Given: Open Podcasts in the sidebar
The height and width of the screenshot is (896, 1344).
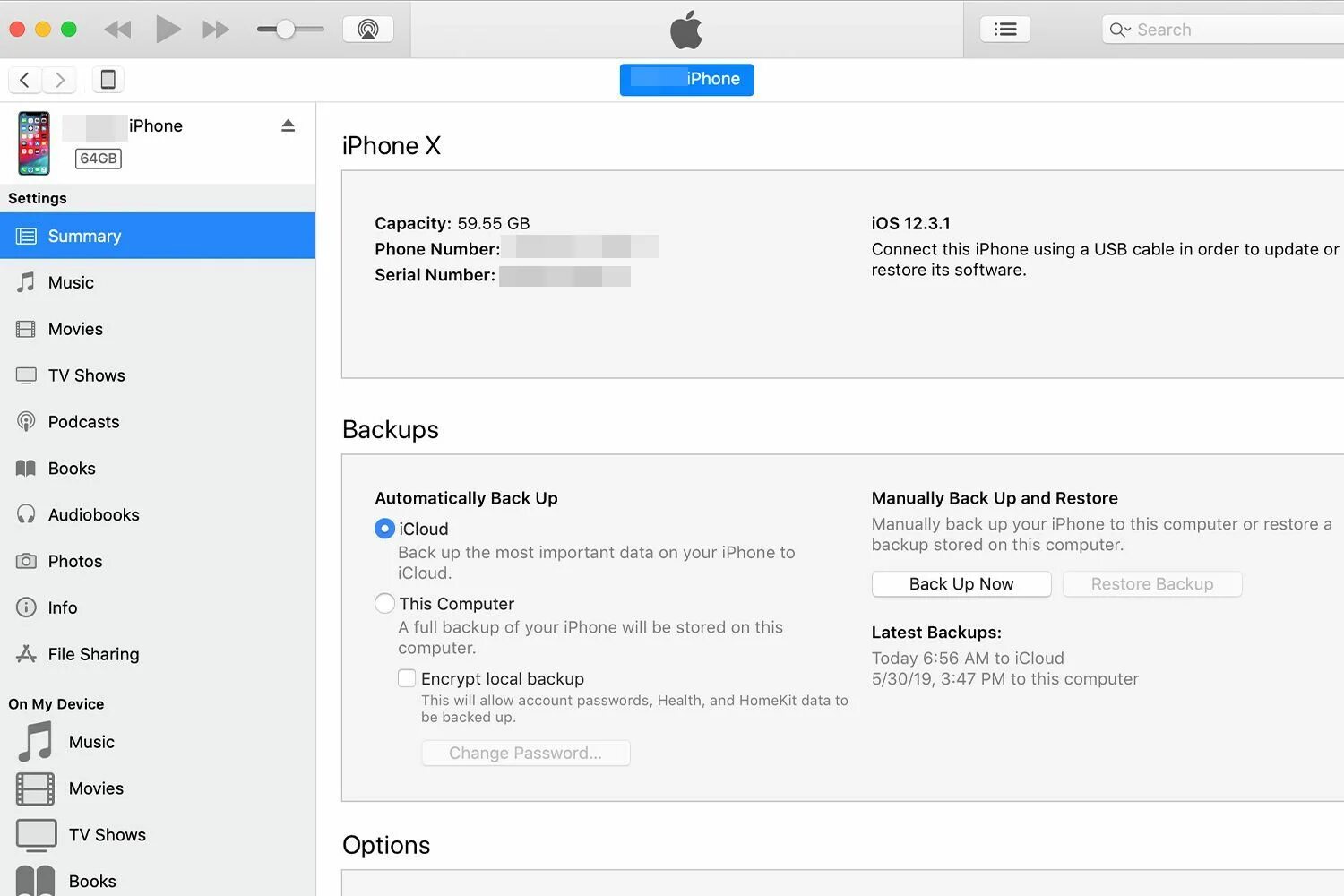Looking at the screenshot, I should tap(158, 422).
